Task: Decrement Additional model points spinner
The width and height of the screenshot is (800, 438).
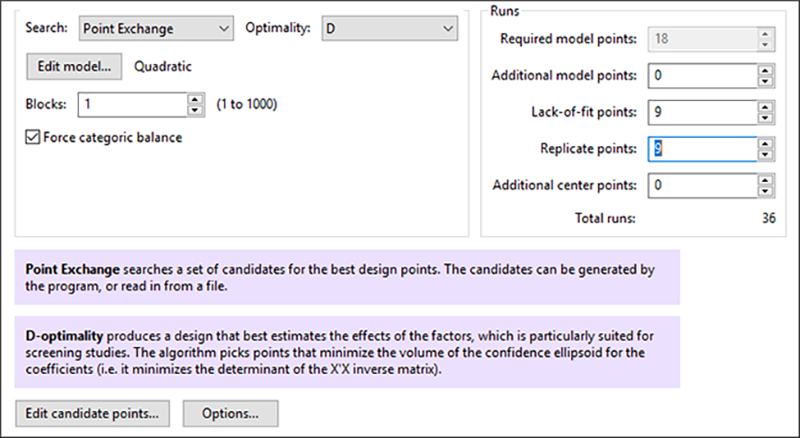Action: point(765,80)
